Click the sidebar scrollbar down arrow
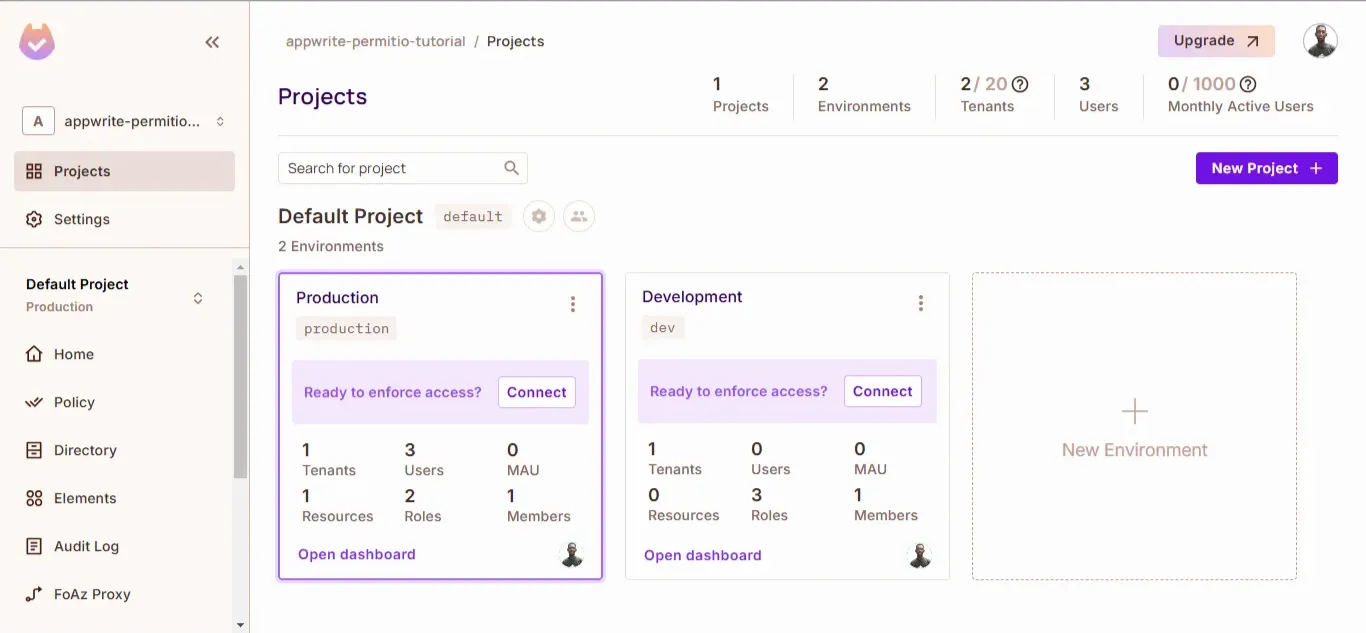The width and height of the screenshot is (1366, 633). tap(240, 625)
